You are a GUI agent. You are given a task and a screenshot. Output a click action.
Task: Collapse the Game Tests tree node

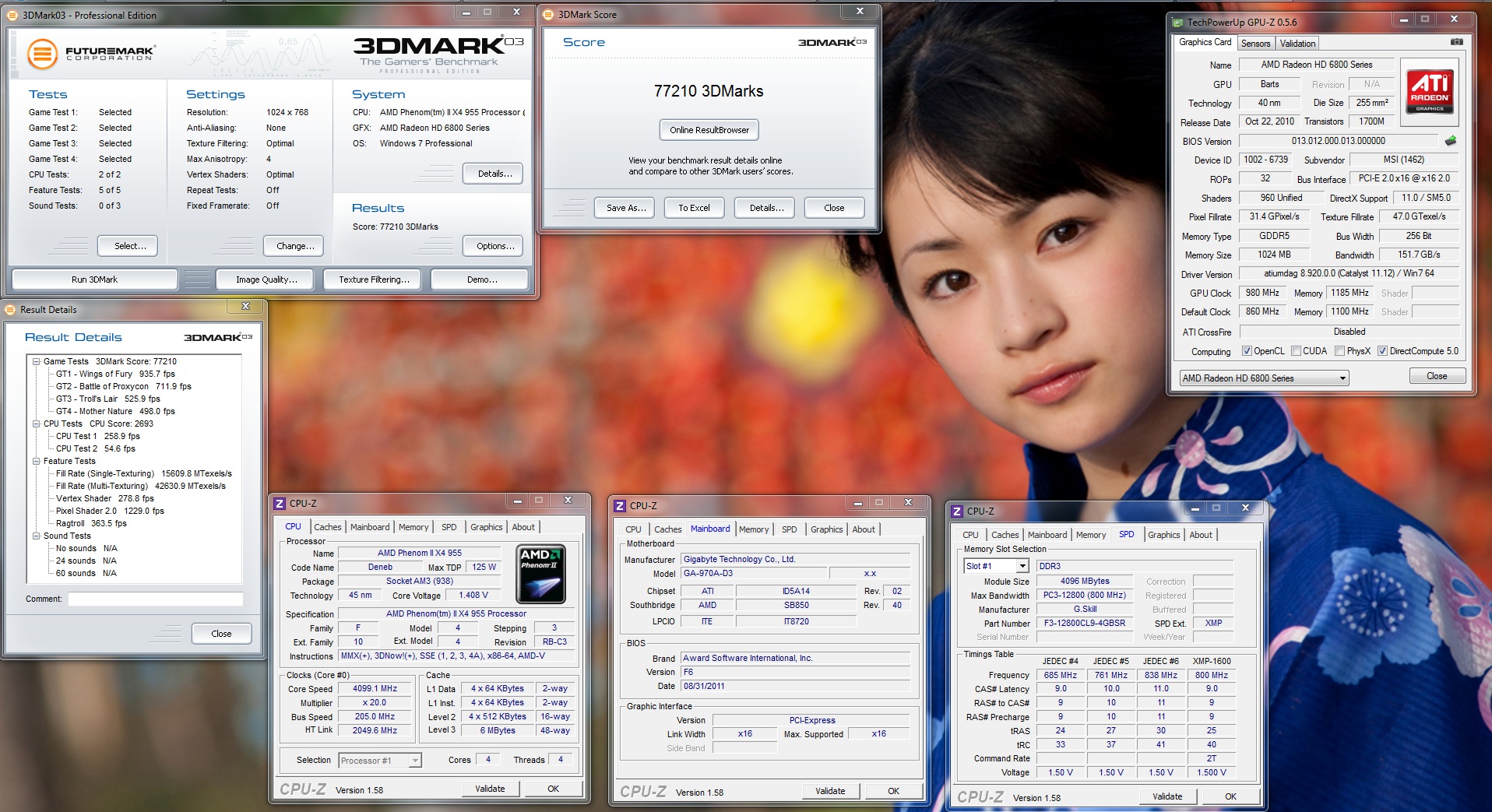36,361
